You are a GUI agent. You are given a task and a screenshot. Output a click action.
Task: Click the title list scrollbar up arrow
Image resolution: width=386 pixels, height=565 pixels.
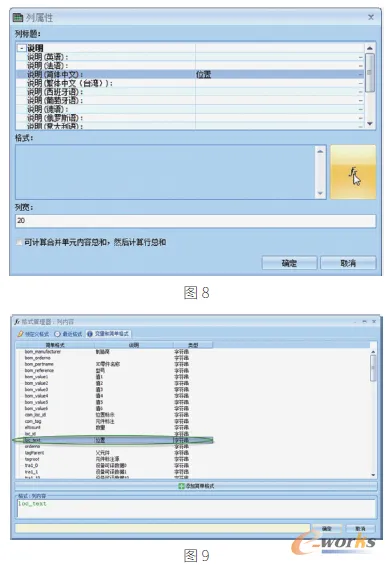pos(369,48)
